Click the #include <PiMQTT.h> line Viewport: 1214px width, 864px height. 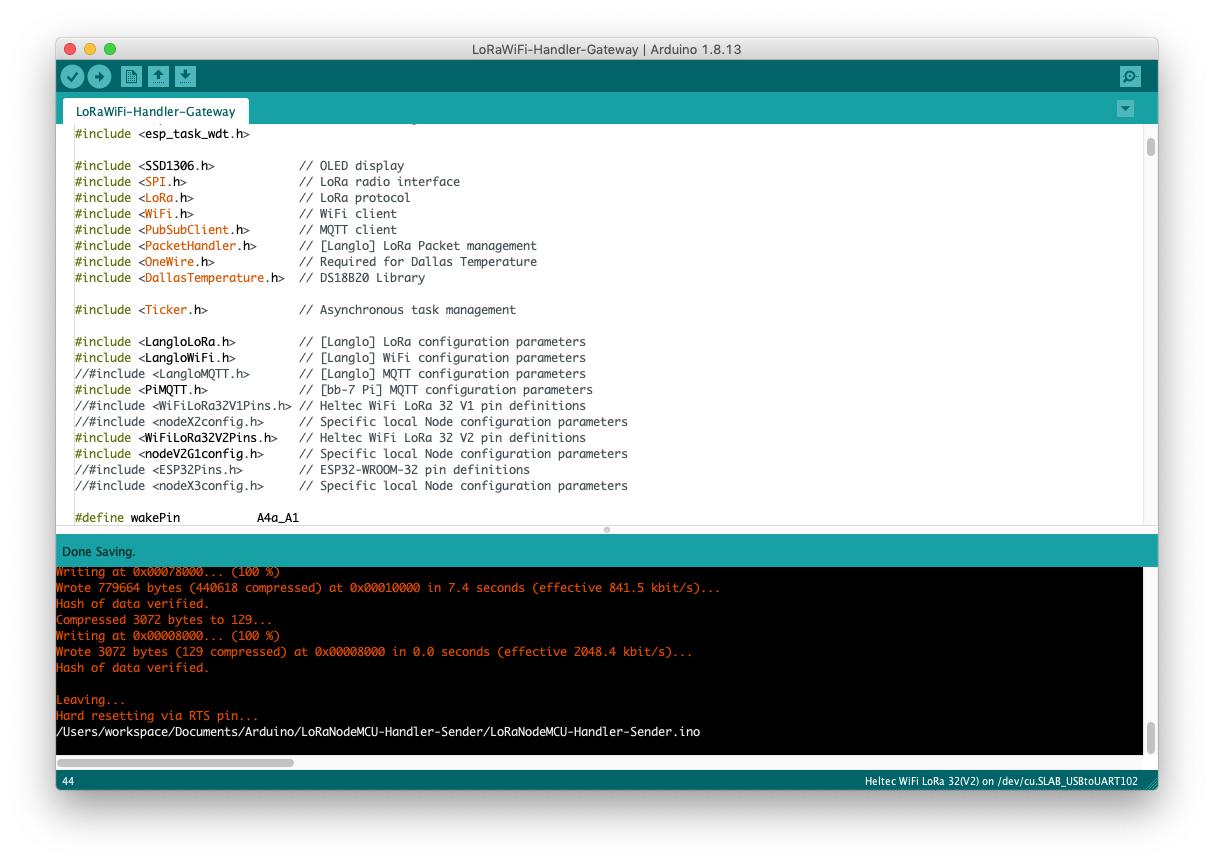pos(333,390)
